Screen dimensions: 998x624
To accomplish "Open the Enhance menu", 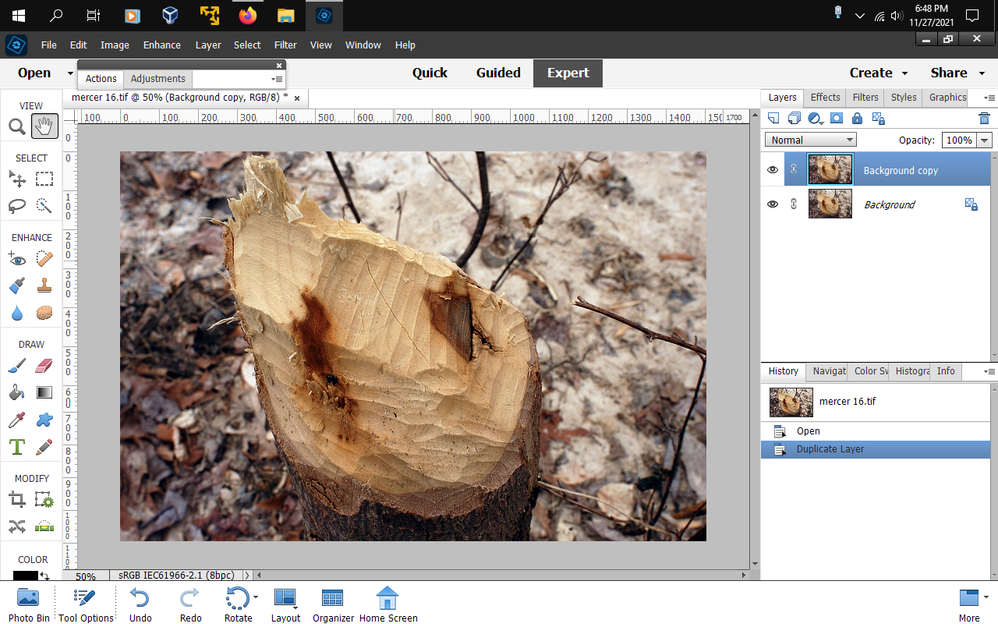I will point(161,45).
